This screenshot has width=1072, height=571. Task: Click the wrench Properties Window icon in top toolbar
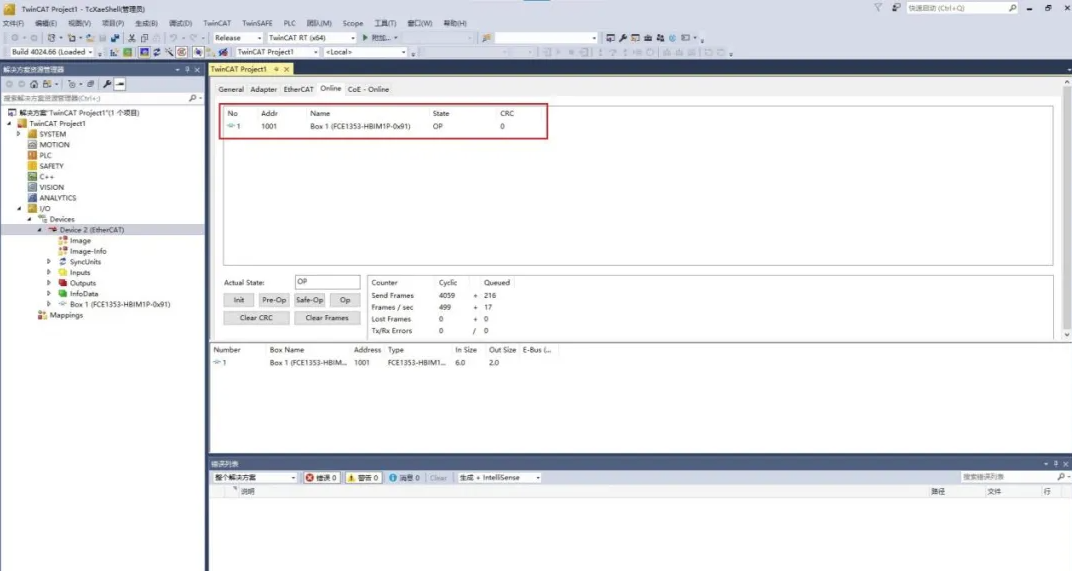click(623, 38)
